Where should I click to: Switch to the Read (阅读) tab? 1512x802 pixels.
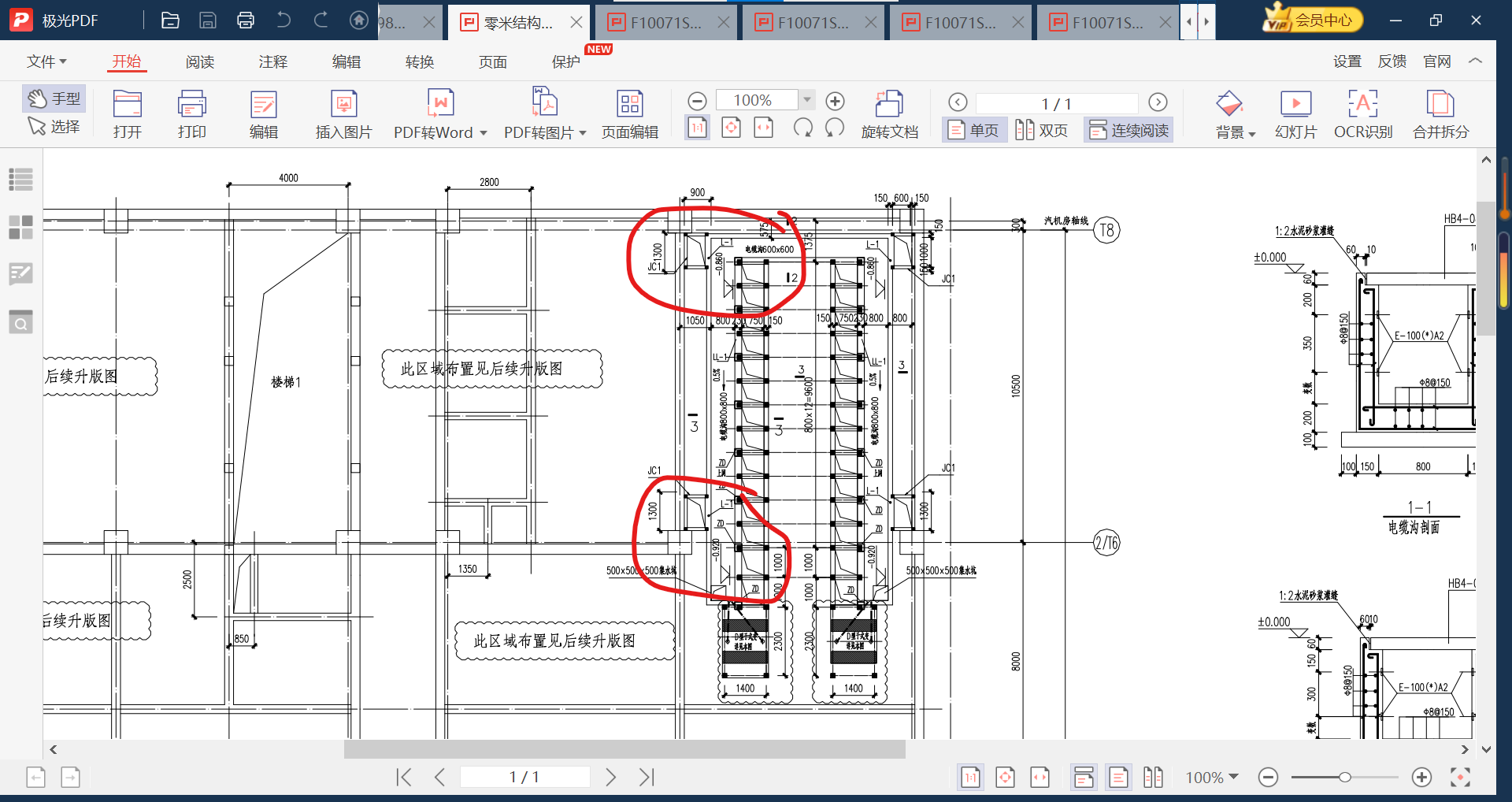(x=200, y=61)
